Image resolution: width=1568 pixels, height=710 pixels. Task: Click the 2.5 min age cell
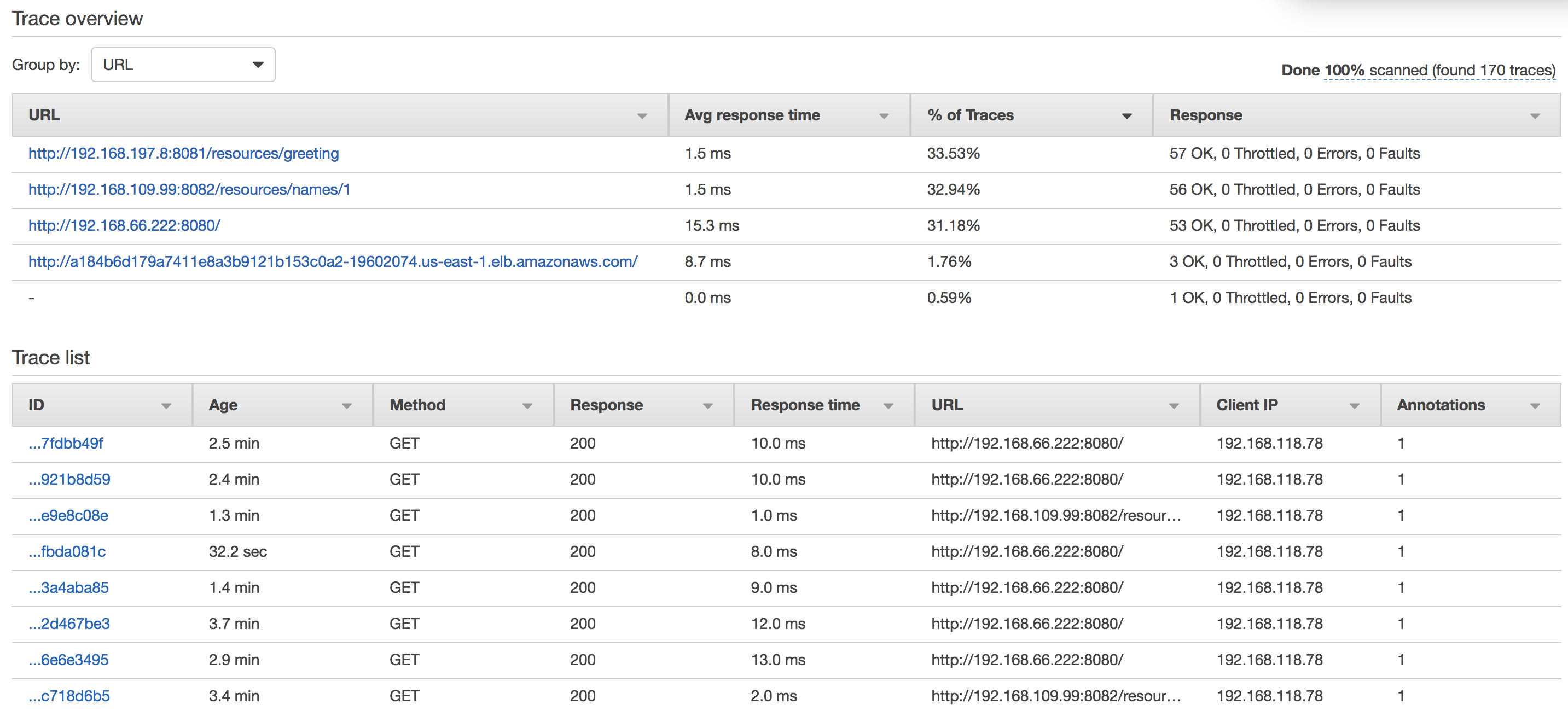(x=234, y=443)
